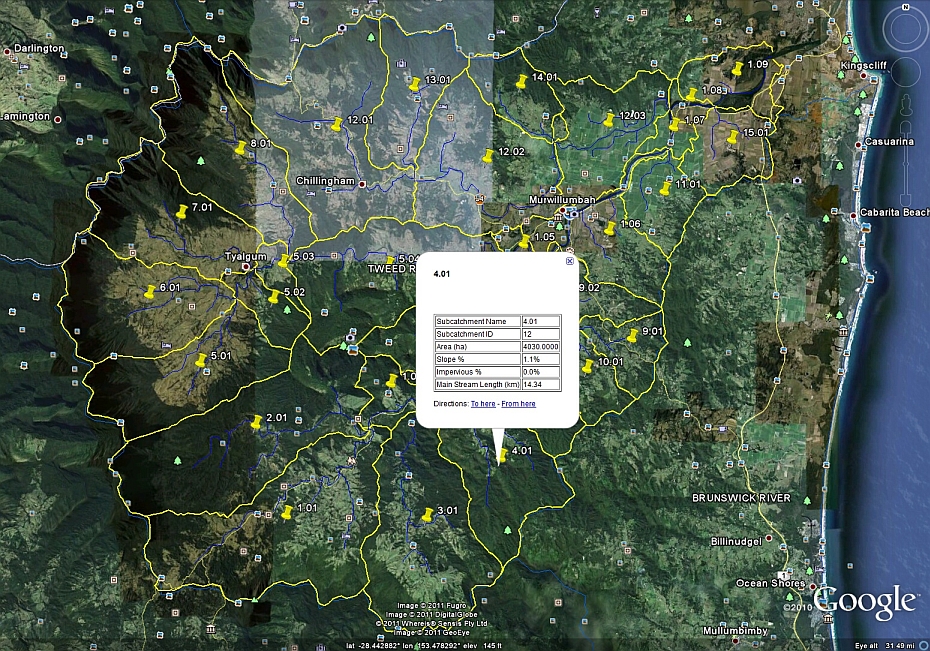The height and width of the screenshot is (651, 930).
Task: Click the 'From here' directions link
Action: (x=518, y=404)
